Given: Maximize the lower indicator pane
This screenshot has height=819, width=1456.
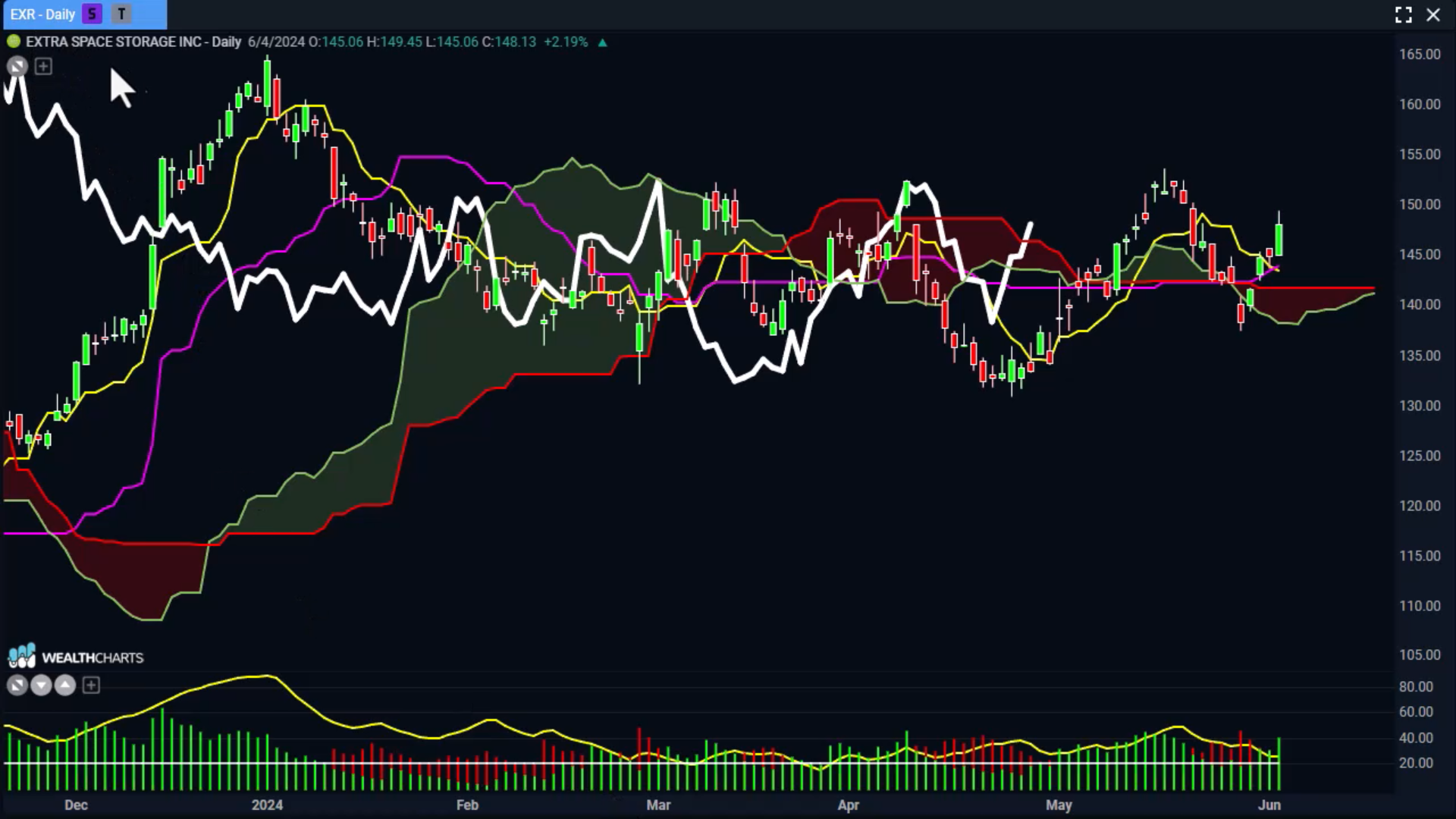Looking at the screenshot, I should pos(17,686).
